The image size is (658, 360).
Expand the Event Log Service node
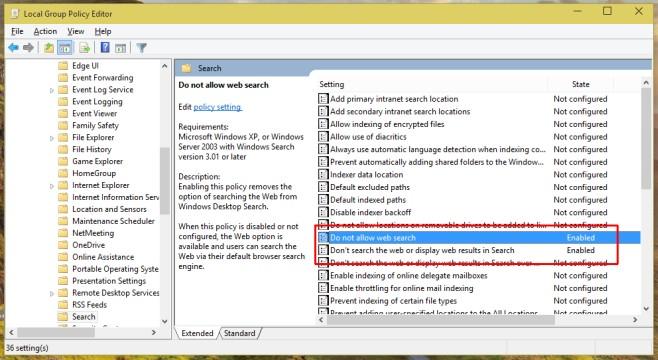[x=52, y=90]
